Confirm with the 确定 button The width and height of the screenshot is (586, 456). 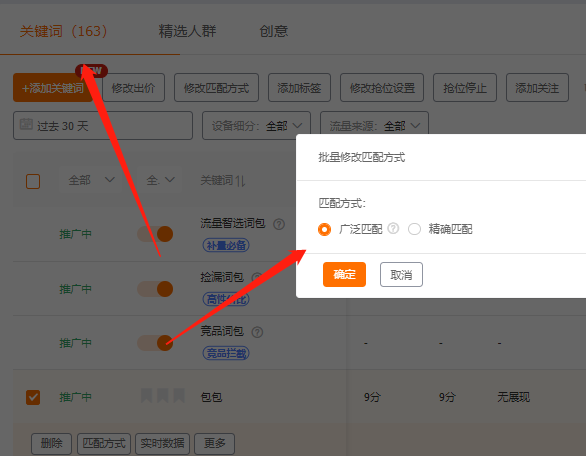click(x=344, y=274)
